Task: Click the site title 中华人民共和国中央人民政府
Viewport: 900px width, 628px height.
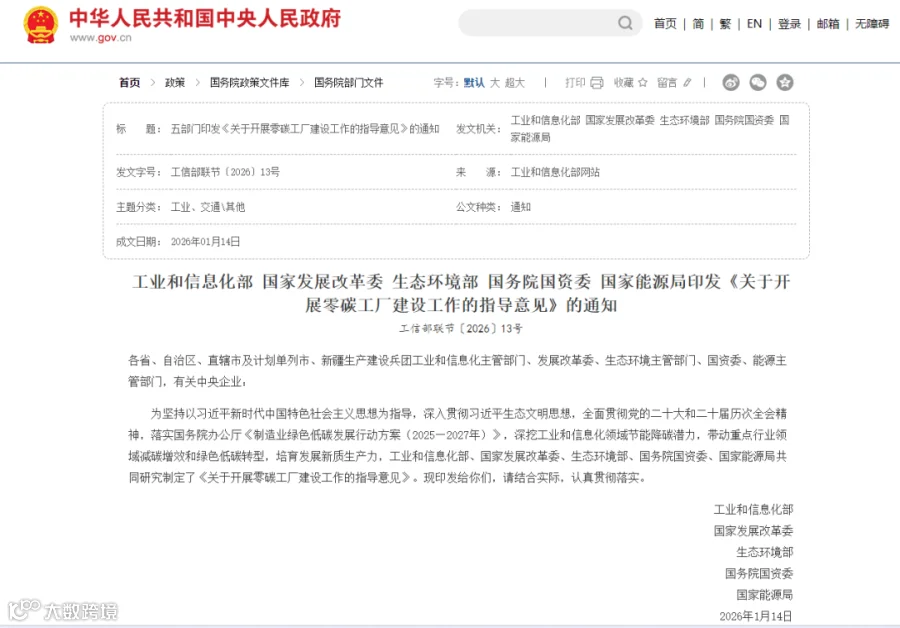Action: tap(205, 18)
